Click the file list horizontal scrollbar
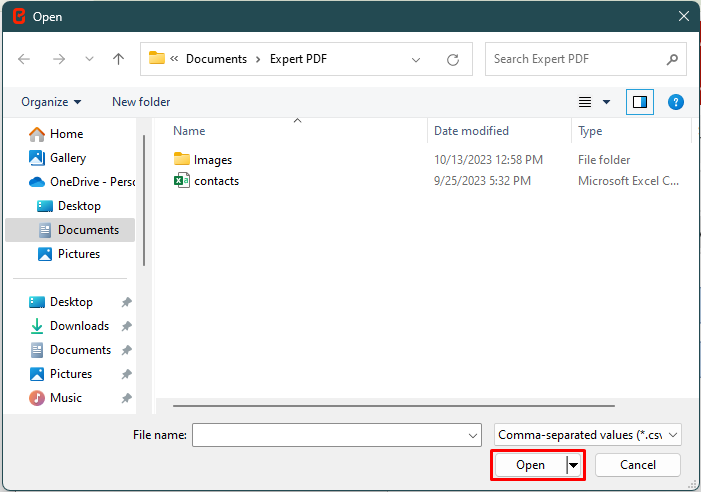This screenshot has width=701, height=492. point(393,406)
